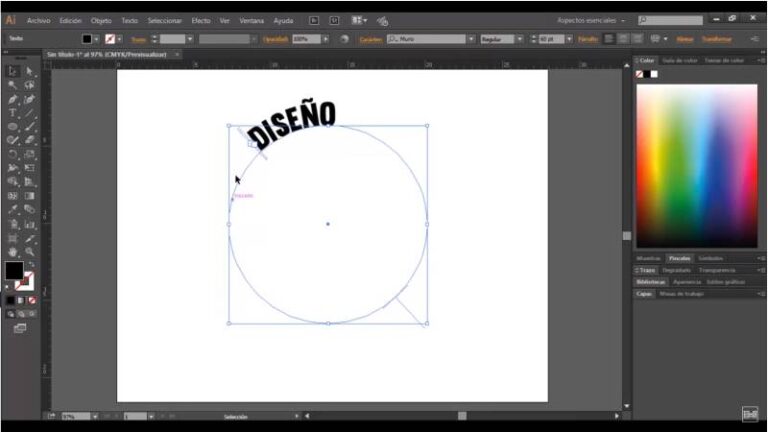This screenshot has width=768, height=432.
Task: Open the arrange documents icon
Action: [x=359, y=21]
